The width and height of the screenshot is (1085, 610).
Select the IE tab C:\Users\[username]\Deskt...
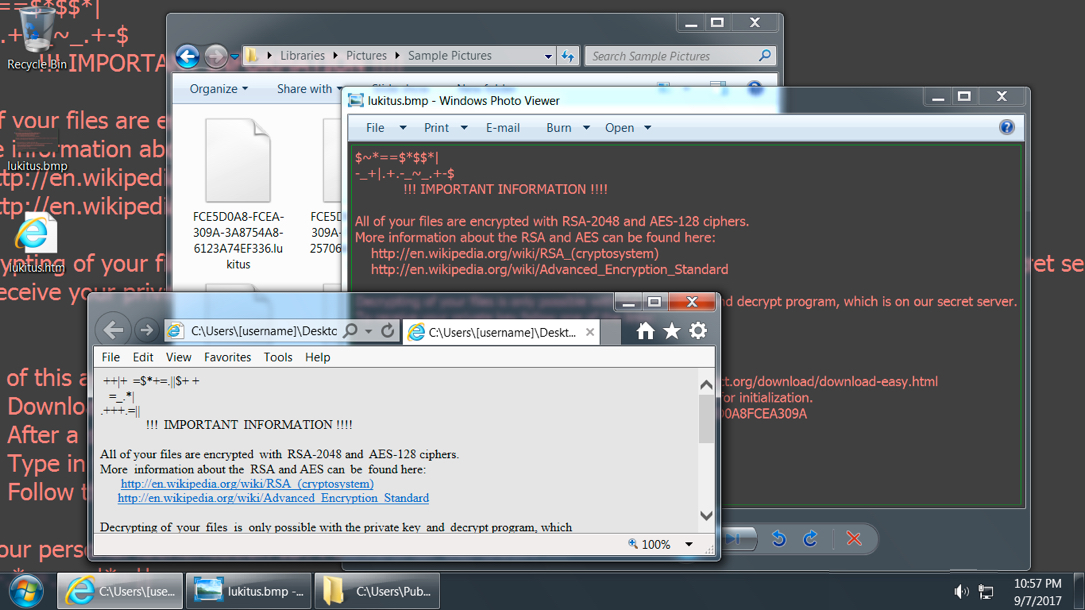click(x=501, y=332)
